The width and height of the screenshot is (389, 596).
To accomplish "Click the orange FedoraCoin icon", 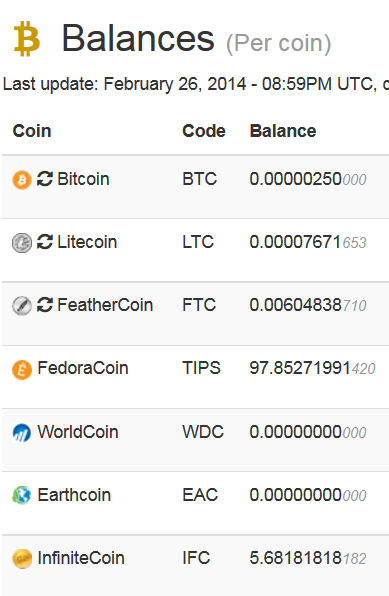I will coord(22,369).
